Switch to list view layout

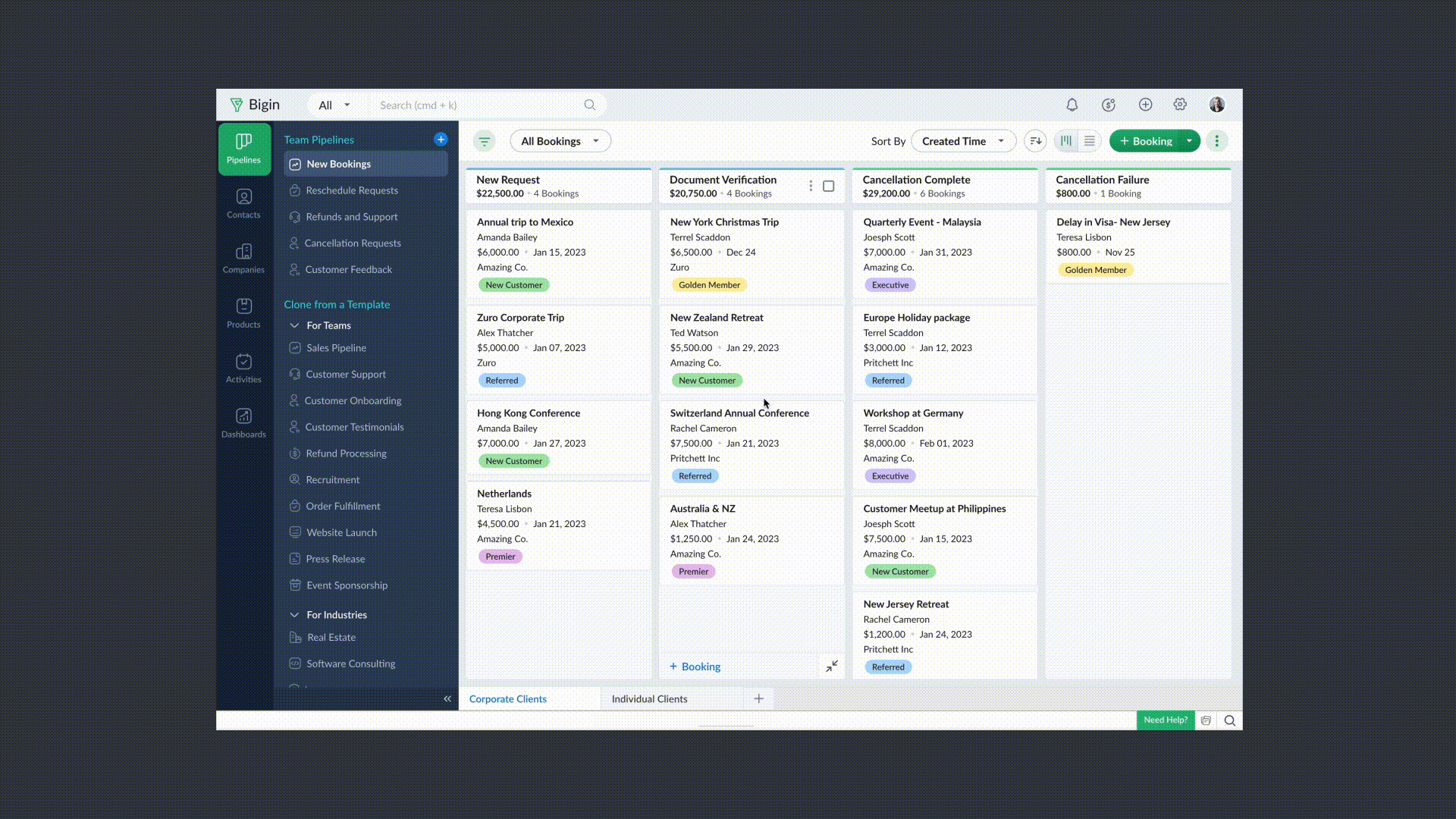1090,141
